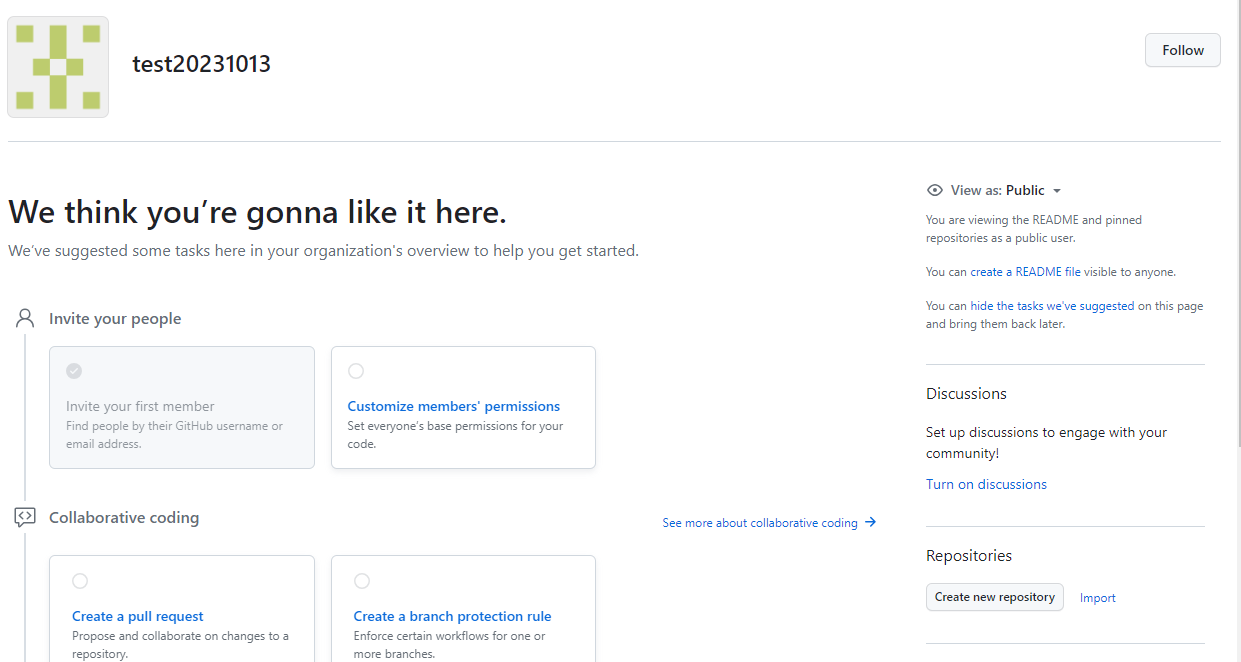
Task: Click the arrow after collaborative coding link
Action: pos(870,522)
